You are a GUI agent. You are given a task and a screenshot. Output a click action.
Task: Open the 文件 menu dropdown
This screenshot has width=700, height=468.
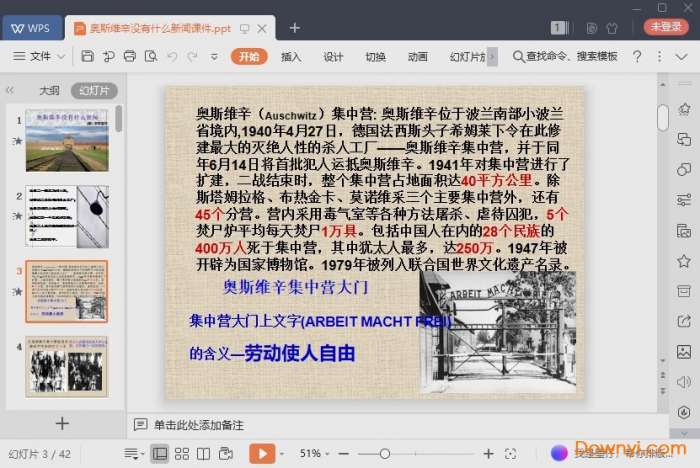pos(41,57)
